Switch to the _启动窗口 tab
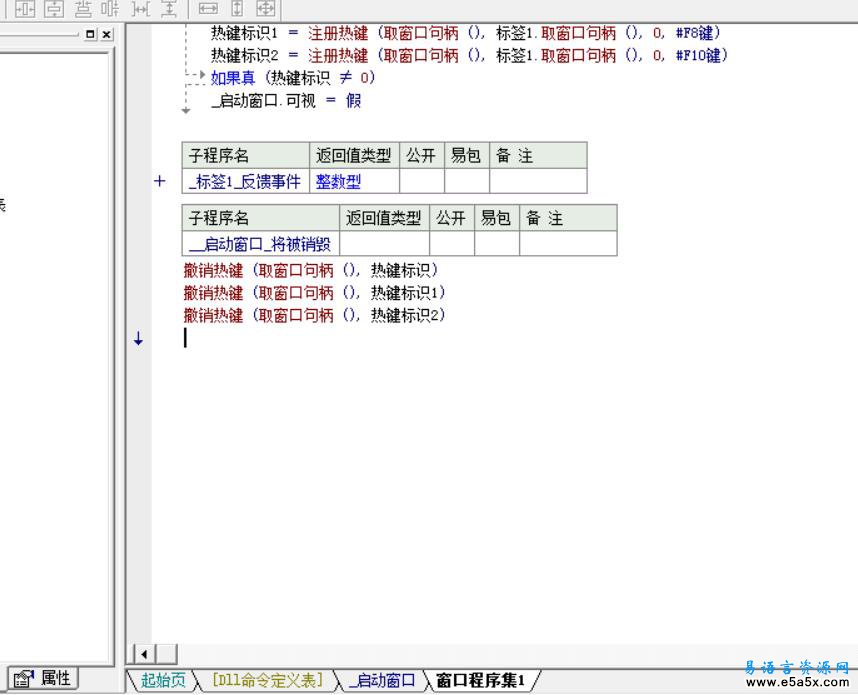Screen dimensions: 858x695 381,681
